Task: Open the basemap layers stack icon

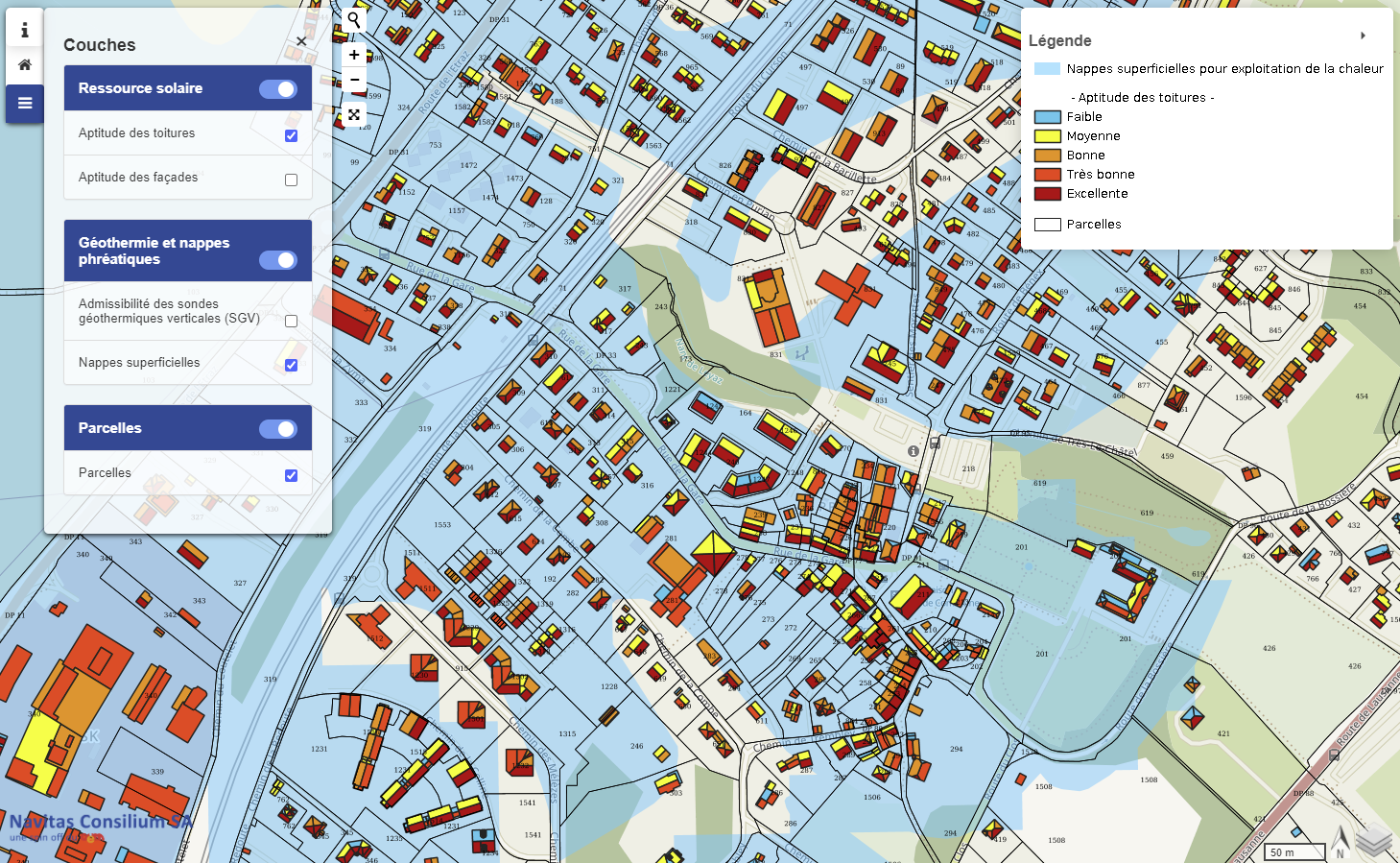Action: click(1374, 840)
